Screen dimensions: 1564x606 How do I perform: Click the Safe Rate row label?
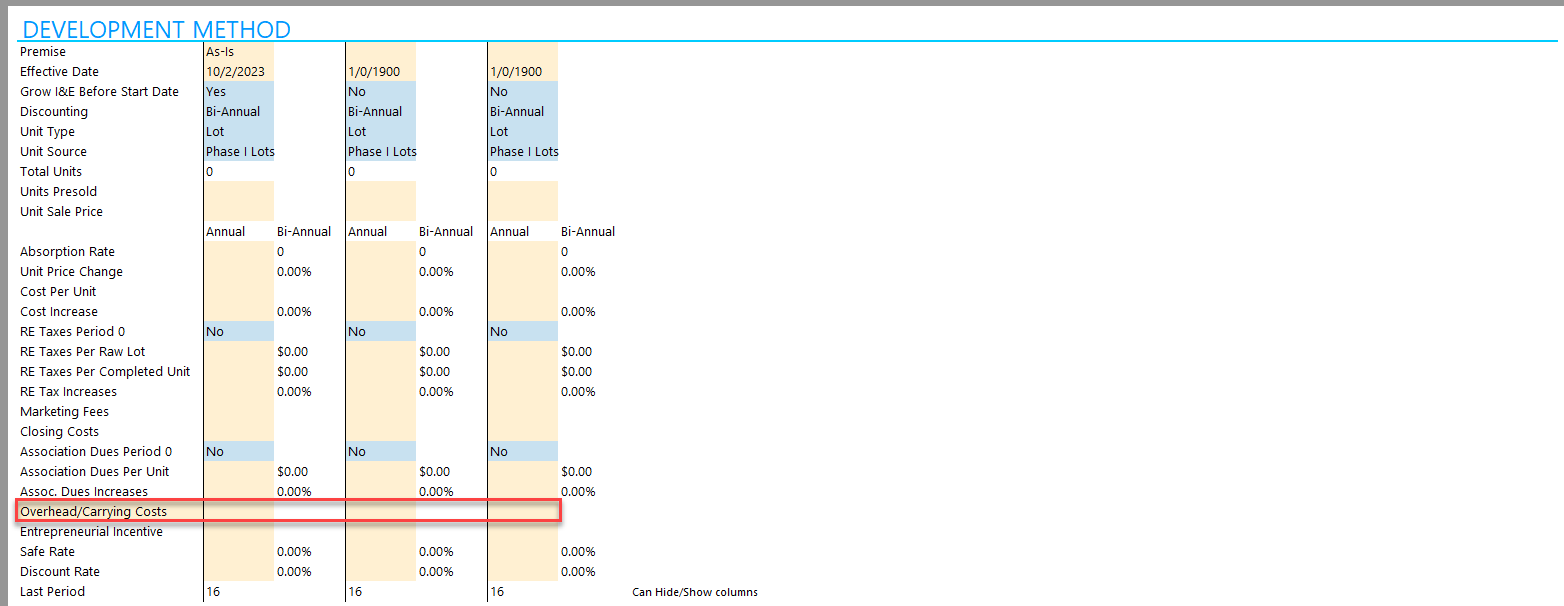click(47, 551)
